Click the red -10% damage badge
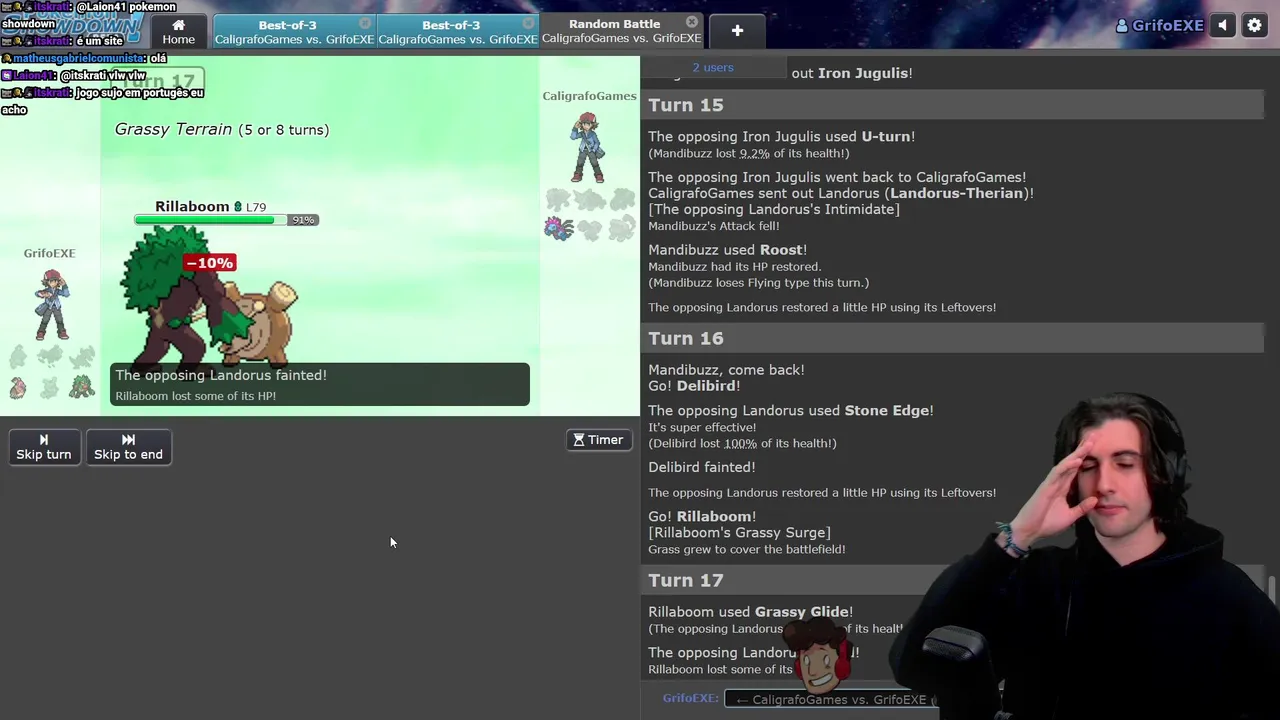 click(209, 263)
